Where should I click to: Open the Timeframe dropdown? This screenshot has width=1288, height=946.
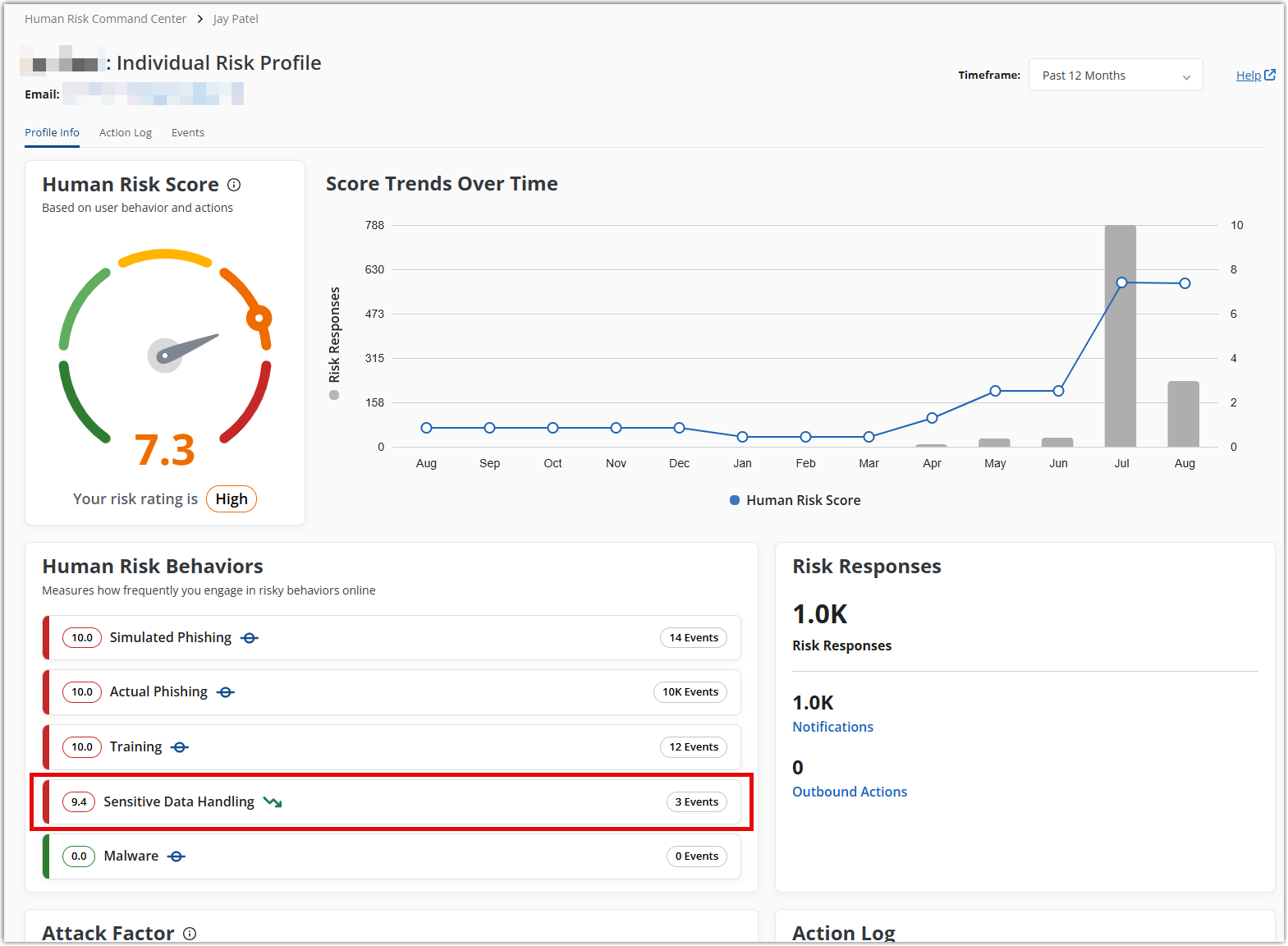point(1115,76)
